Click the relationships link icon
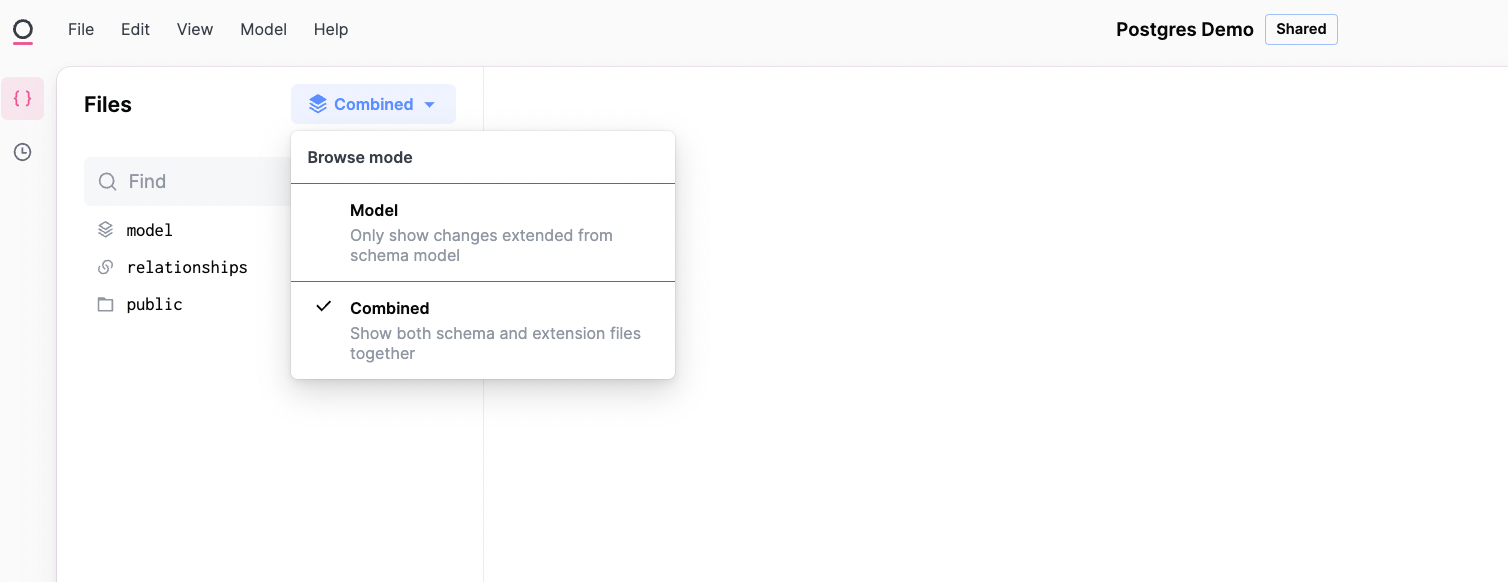Viewport: 1508px width, 582px height. (105, 267)
